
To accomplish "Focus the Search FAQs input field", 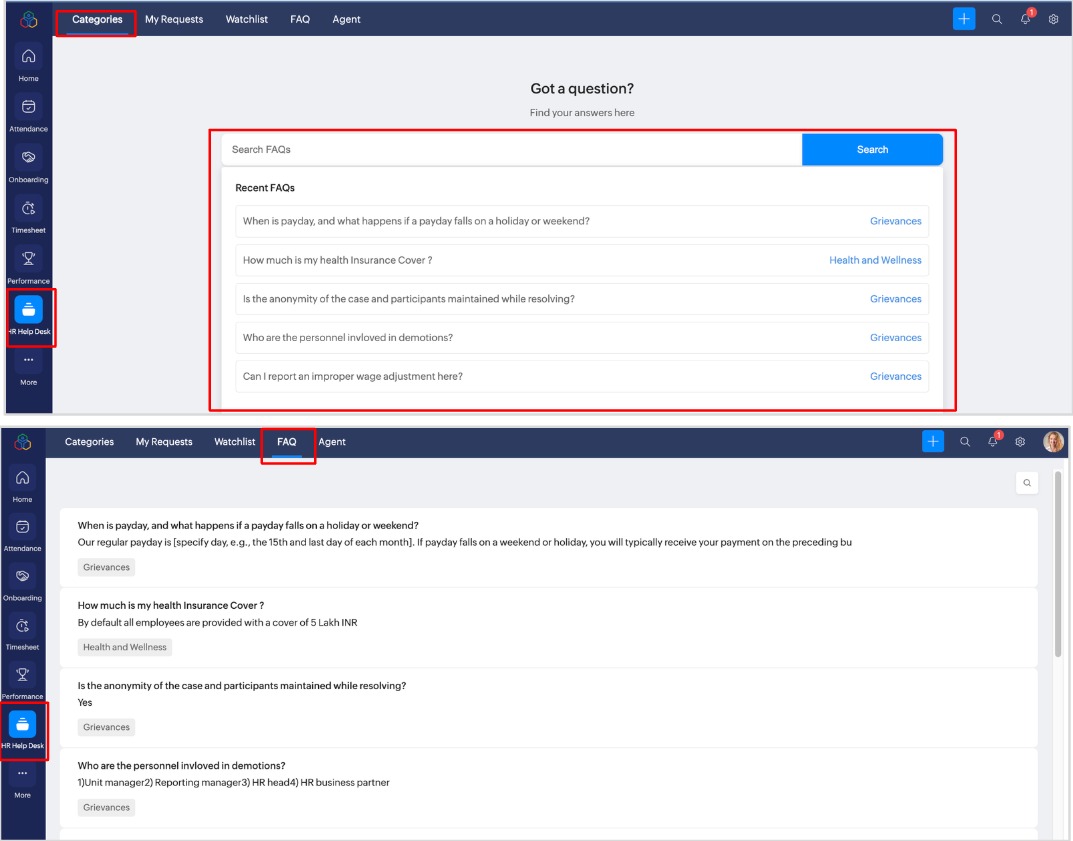I will tap(511, 149).
